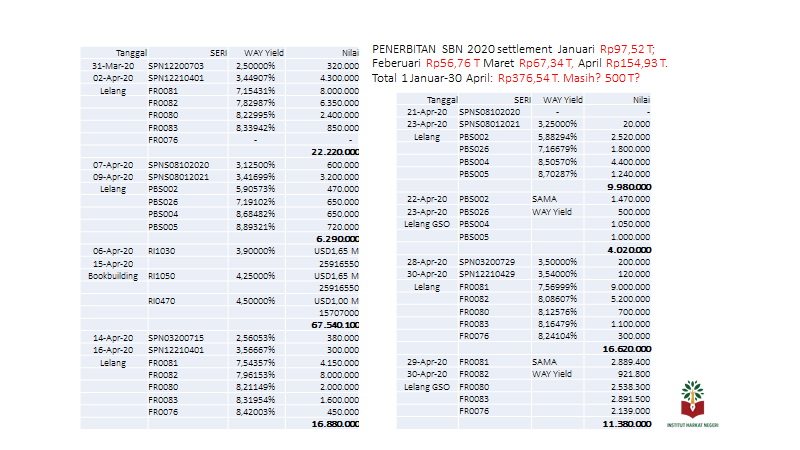Click the date 16-Apr-20
The image size is (800, 450).
(113, 351)
